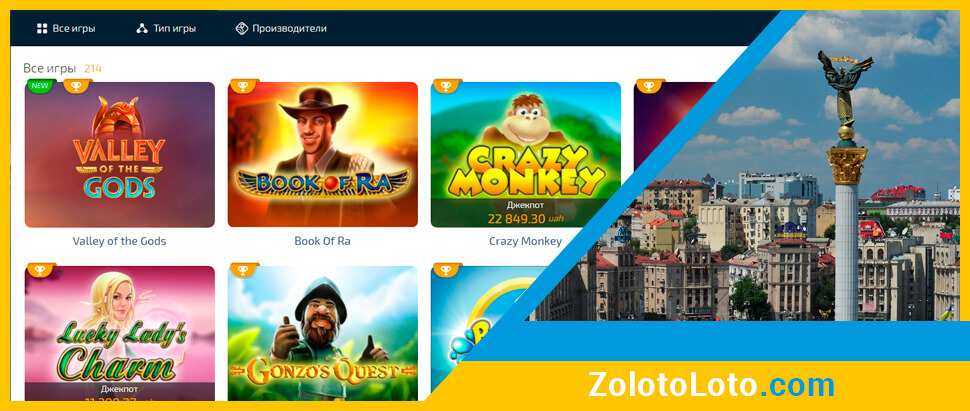Click the green NEW badge
This screenshot has height=411, width=970.
(40, 86)
